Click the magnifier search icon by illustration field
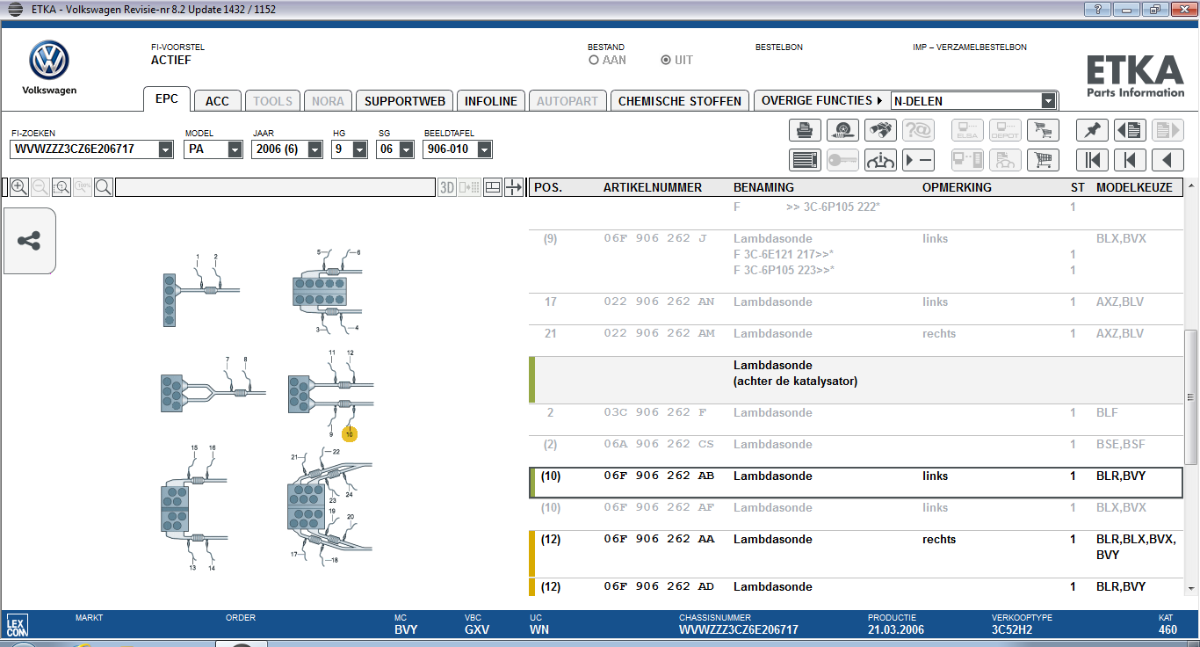The image size is (1200, 647). pos(104,187)
